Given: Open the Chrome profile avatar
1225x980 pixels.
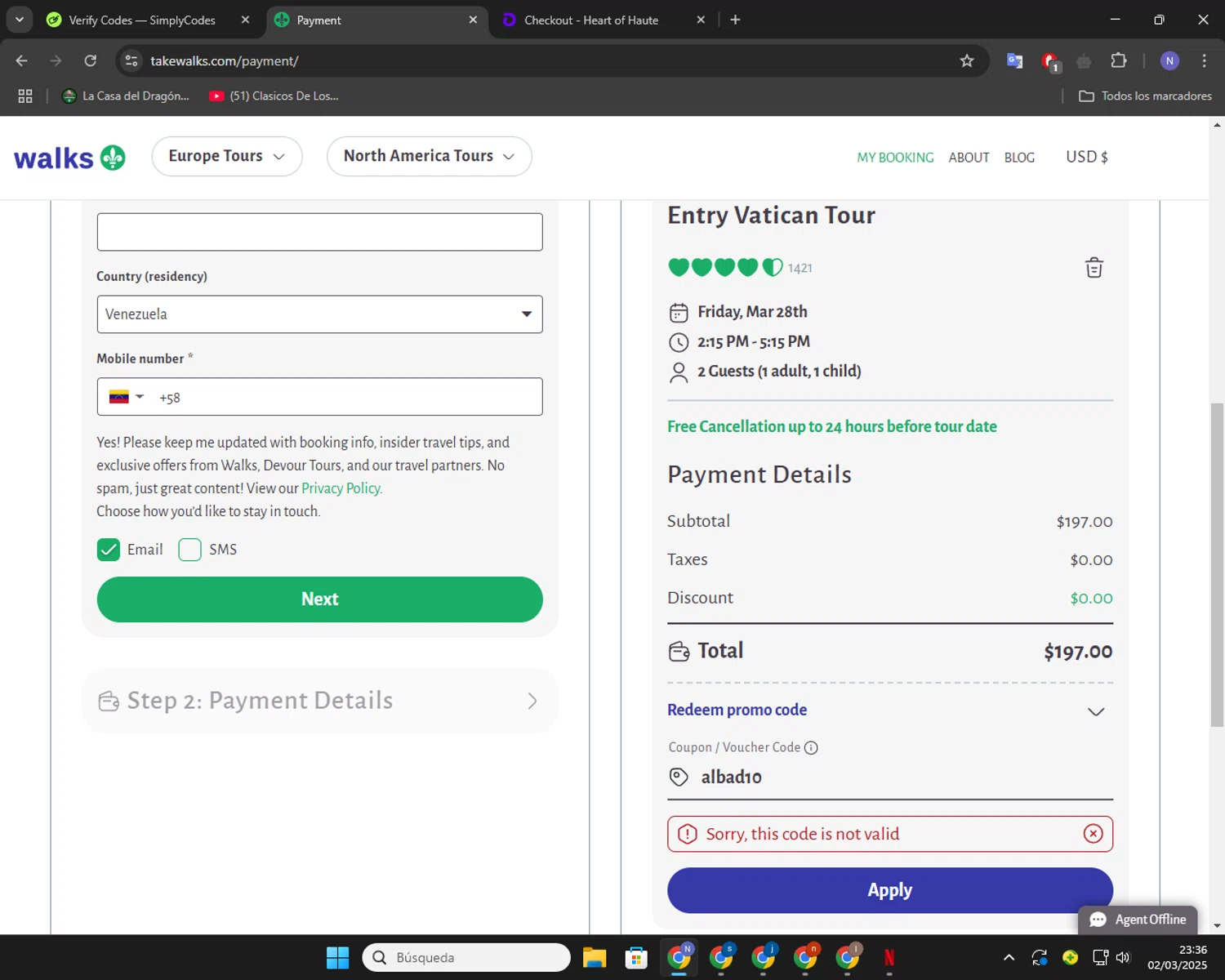Looking at the screenshot, I should (1169, 60).
